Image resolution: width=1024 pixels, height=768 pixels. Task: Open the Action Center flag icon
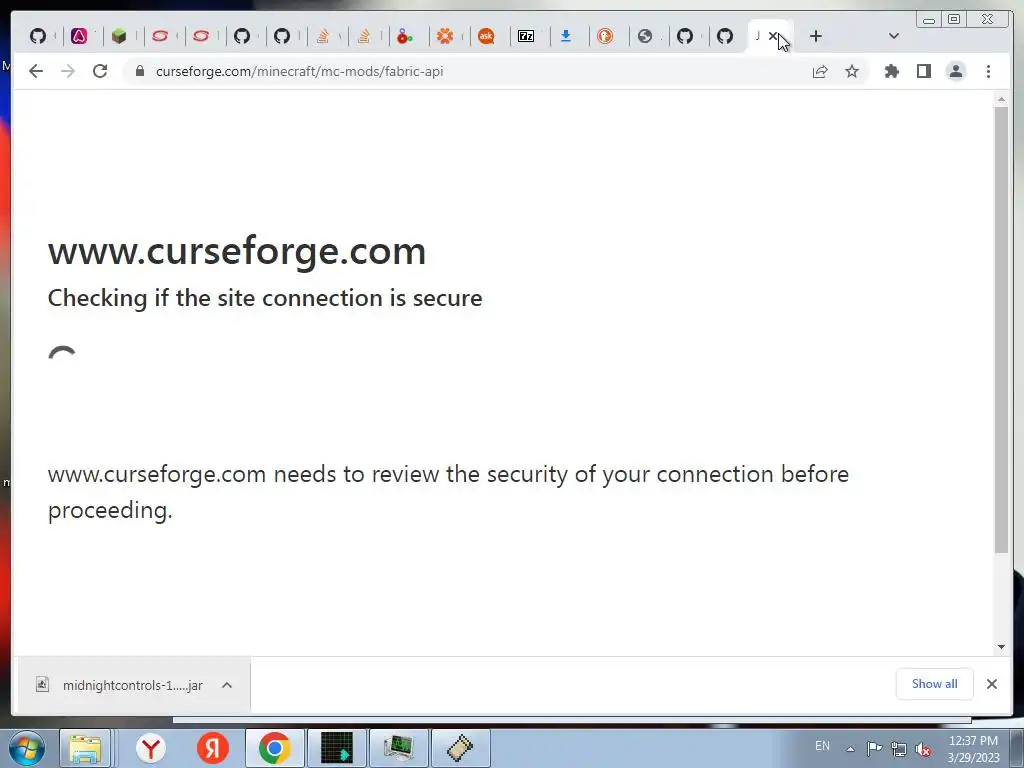874,748
